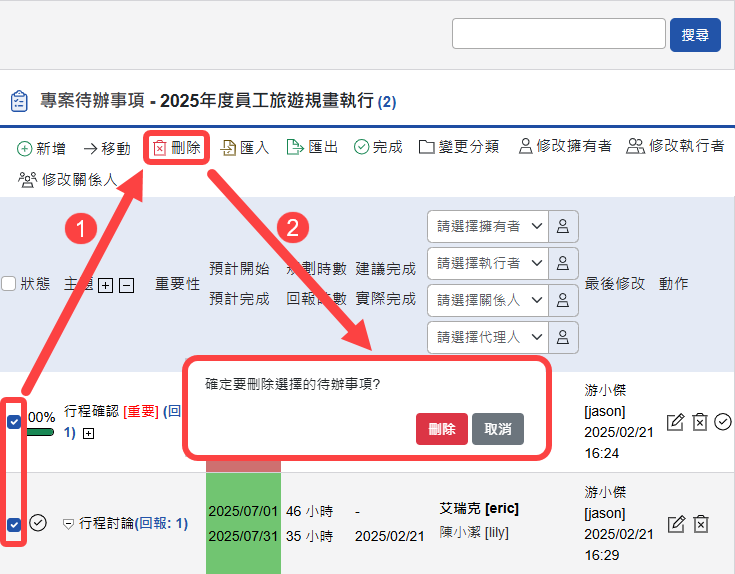Click the 新增 (add) toolbar icon
The width and height of the screenshot is (735, 574).
pos(24,148)
